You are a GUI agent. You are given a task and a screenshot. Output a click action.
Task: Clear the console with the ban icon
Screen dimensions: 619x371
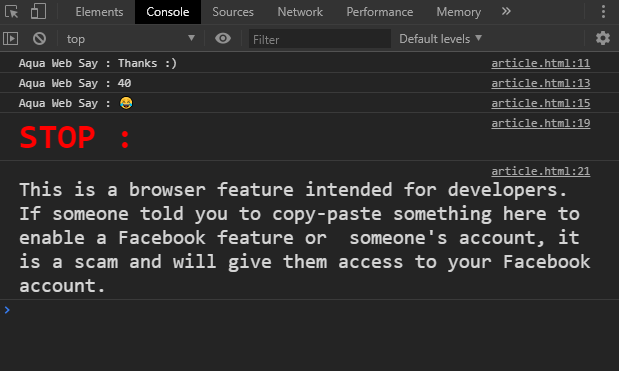(39, 39)
